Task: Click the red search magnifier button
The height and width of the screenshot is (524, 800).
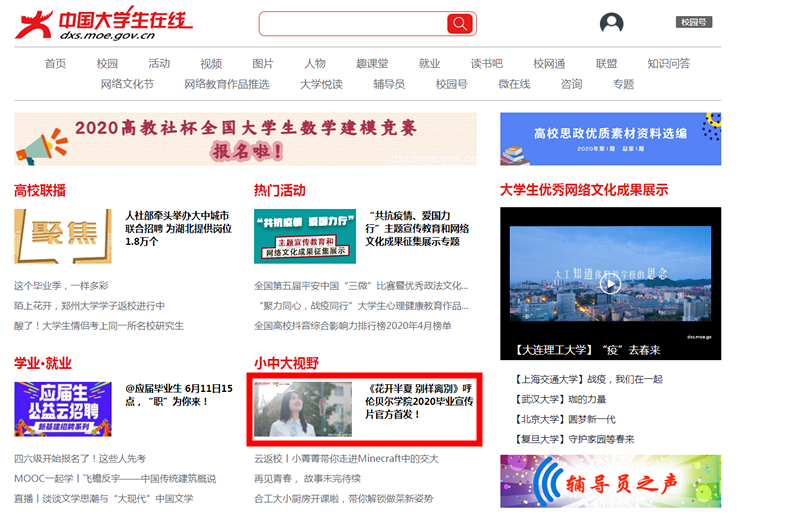Action: coord(459,24)
